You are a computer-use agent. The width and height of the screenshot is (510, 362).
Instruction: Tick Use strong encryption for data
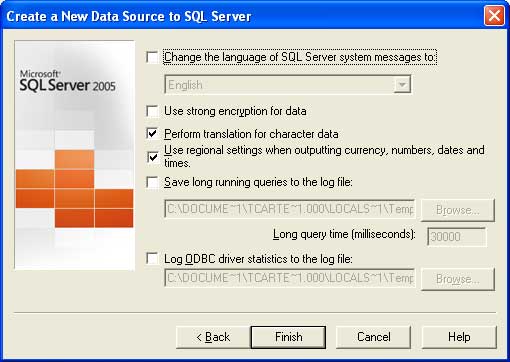152,111
